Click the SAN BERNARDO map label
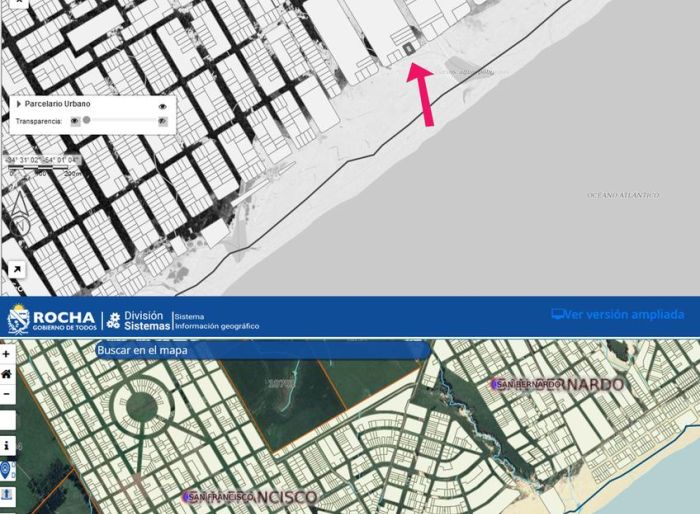Image resolution: width=700 pixels, height=514 pixels. click(x=558, y=384)
